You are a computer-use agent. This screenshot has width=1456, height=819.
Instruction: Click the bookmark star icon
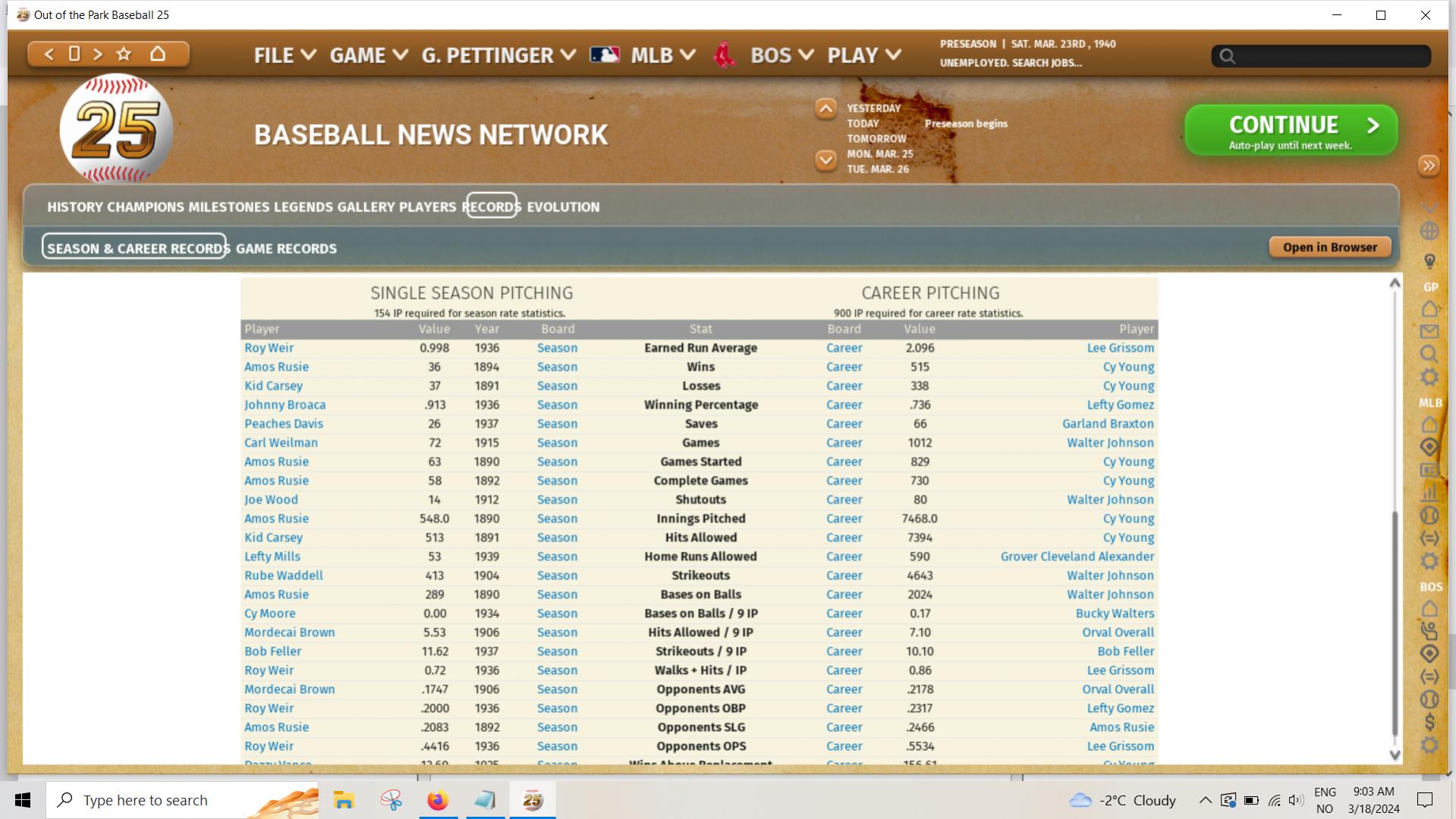coord(124,54)
